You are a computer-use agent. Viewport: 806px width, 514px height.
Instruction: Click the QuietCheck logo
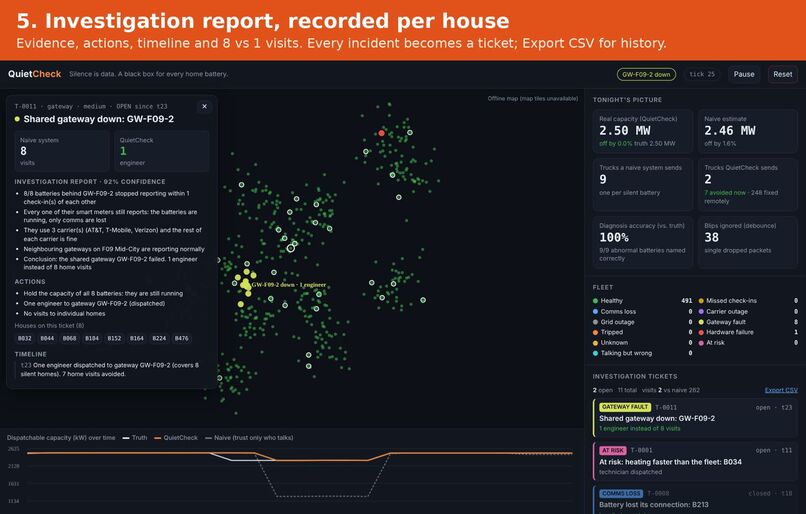tap(34, 74)
